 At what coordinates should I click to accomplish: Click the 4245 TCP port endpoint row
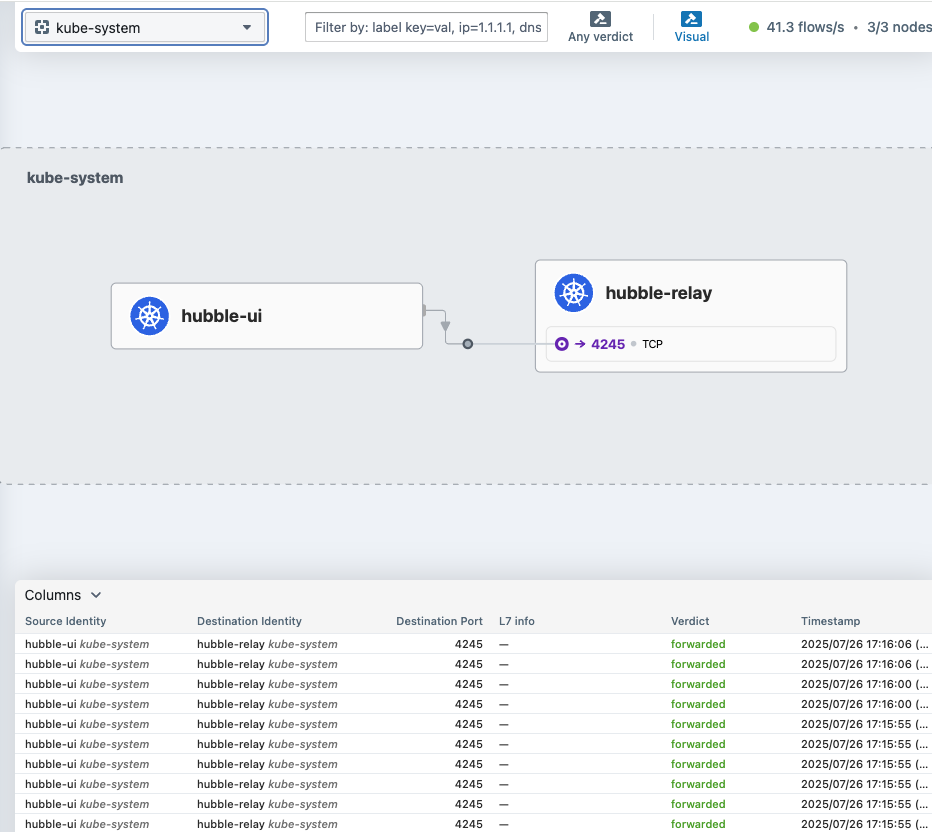coord(691,344)
